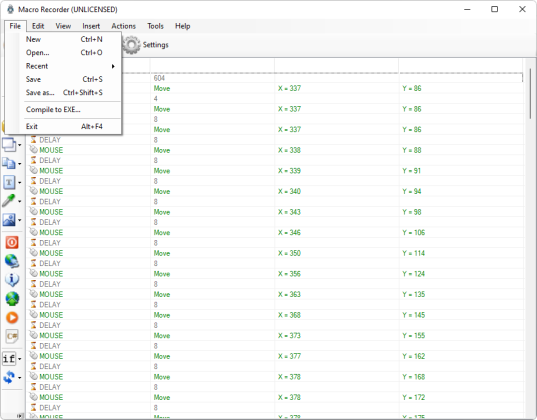Open the View menu
Screen dimensions: 537x420
coord(63,26)
